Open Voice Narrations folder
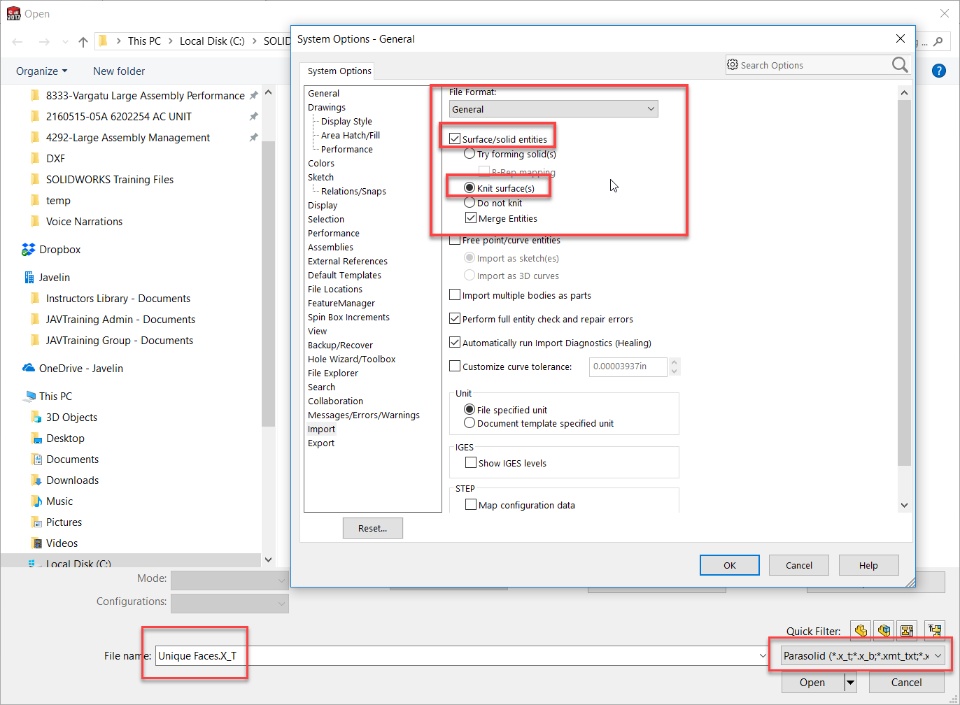Viewport: 960px width, 705px height. 77,221
